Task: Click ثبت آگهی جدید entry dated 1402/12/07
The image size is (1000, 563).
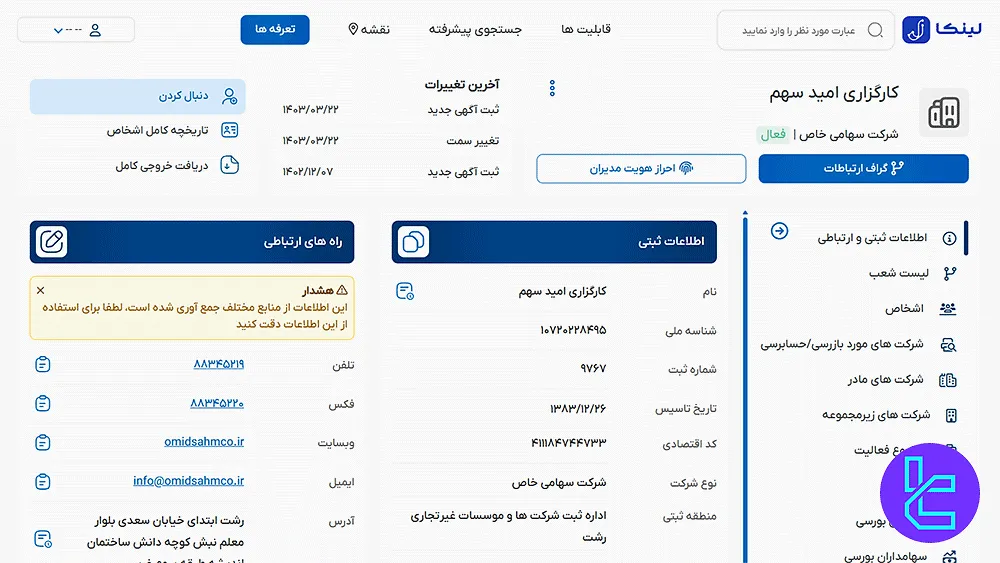Action: tap(463, 172)
